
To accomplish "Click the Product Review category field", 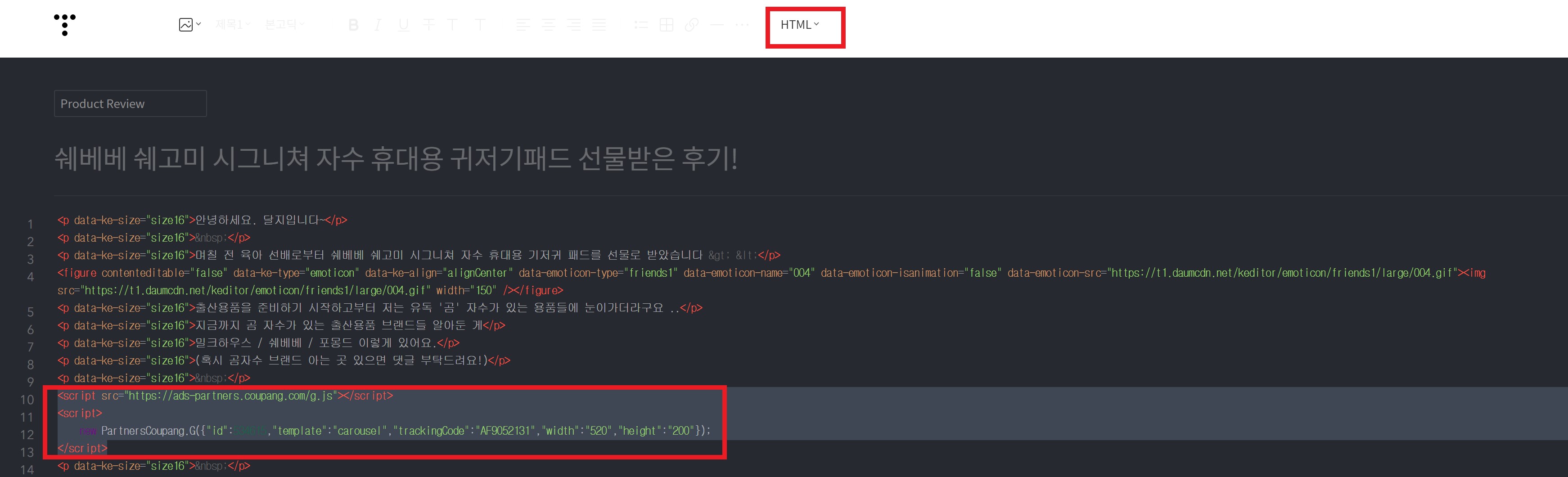I will tap(130, 103).
